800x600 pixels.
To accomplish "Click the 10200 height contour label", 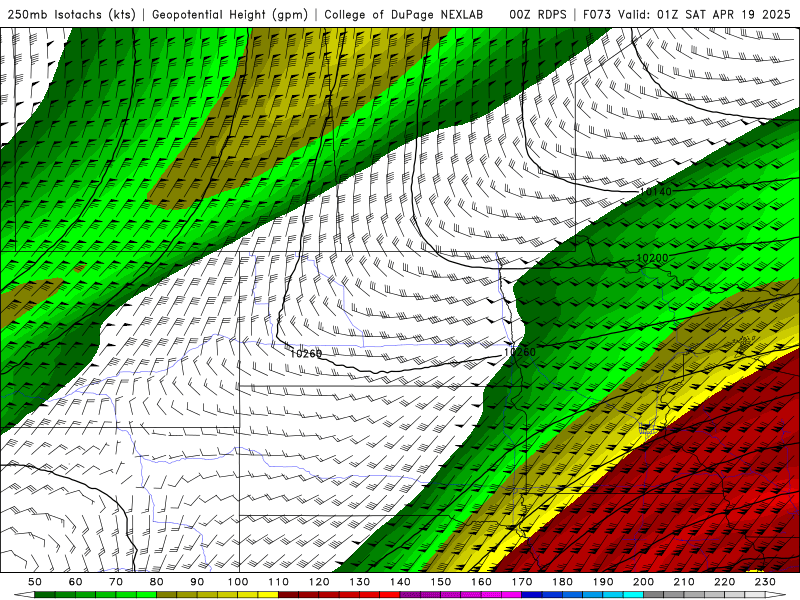I will point(652,258).
